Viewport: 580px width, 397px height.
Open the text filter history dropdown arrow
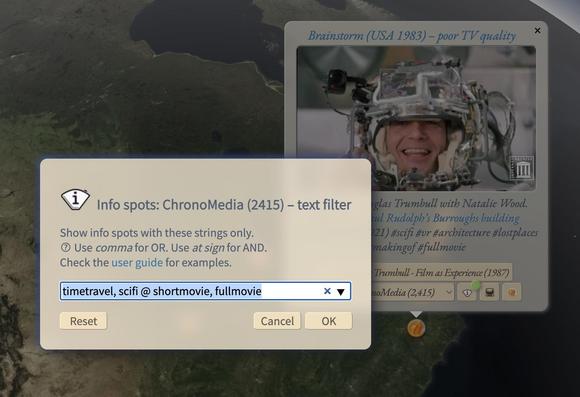point(341,292)
